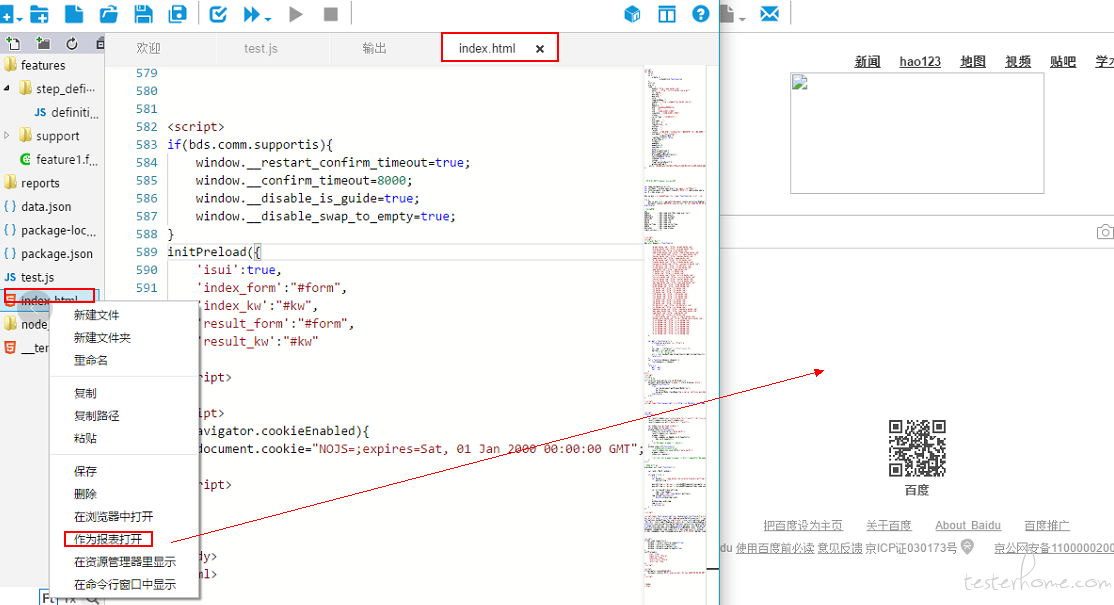Viewport: 1114px width, 605px height.
Task: Click the new file toolbar icon
Action: 74,13
